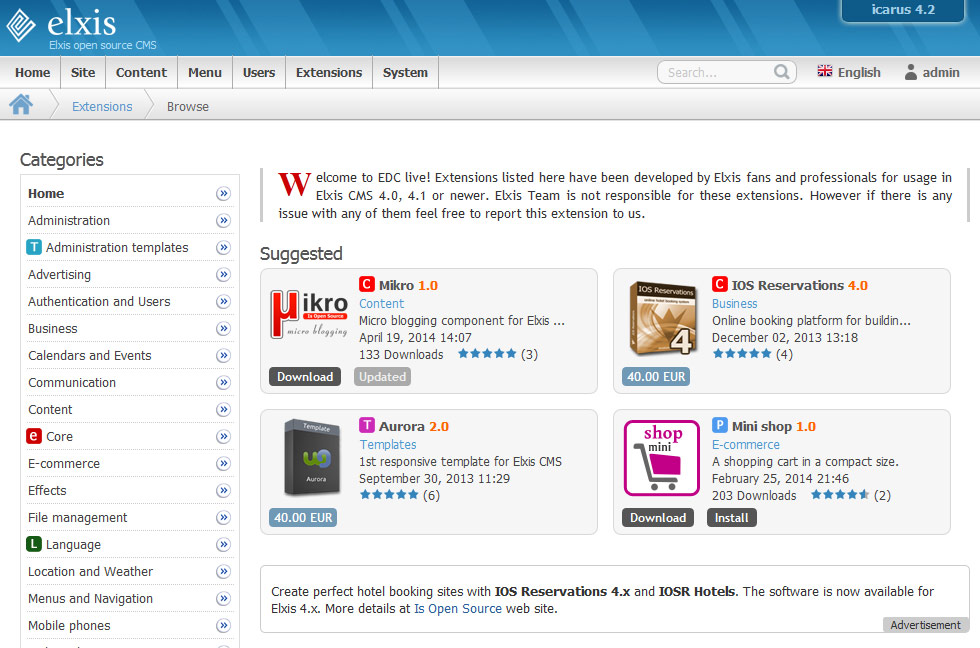Click the arrow icon beside E-commerce
Viewport: 980px width, 648px height.
click(x=223, y=464)
